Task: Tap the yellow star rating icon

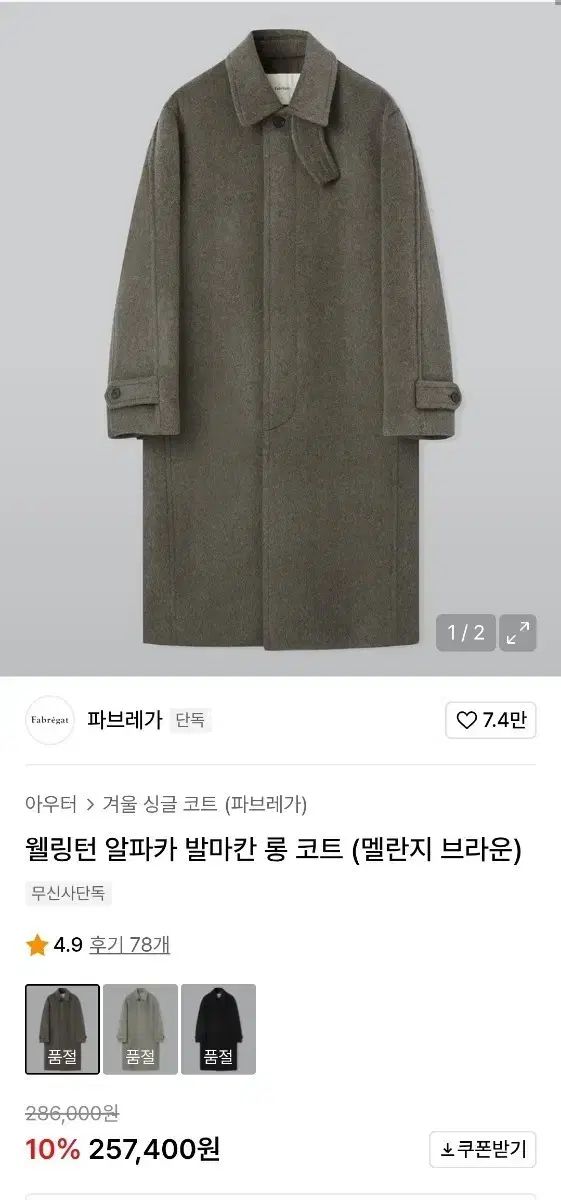Action: point(37,945)
